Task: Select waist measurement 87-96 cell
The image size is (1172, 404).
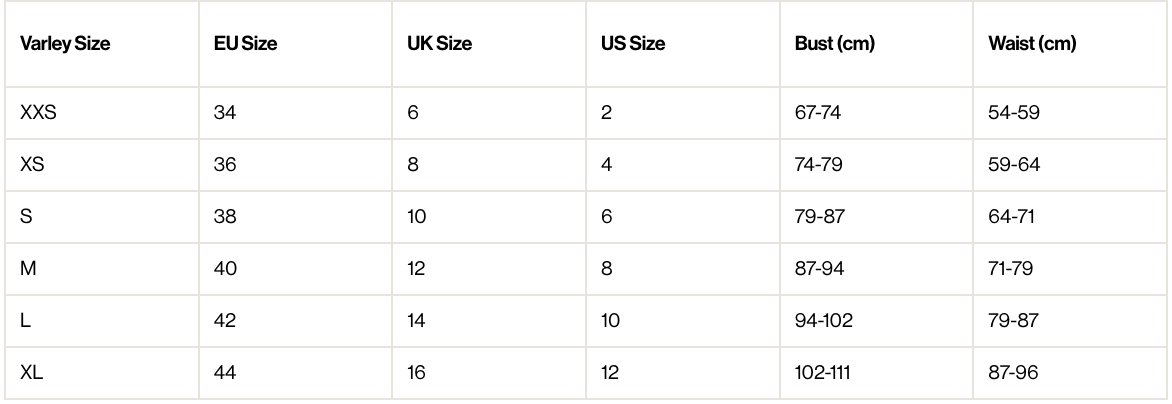Action: click(x=1014, y=374)
